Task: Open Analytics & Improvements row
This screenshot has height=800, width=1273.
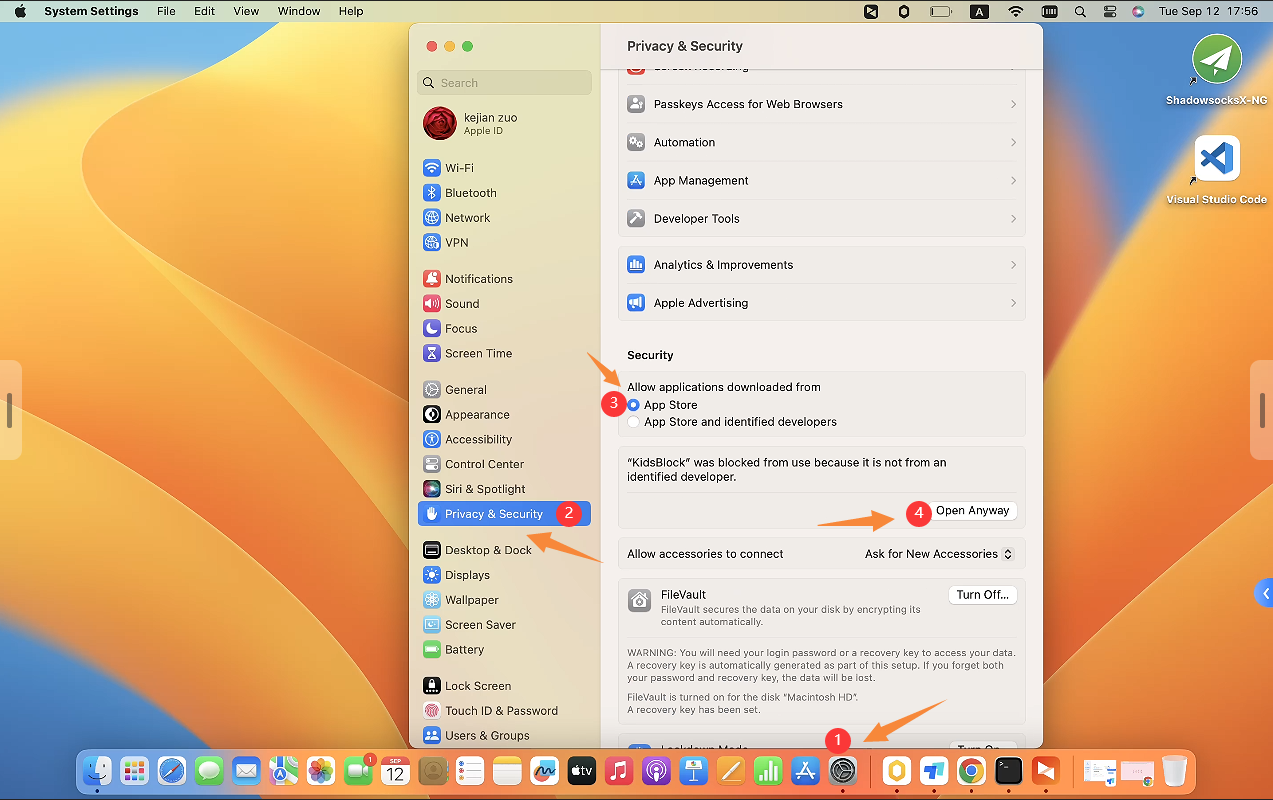Action: click(x=822, y=265)
